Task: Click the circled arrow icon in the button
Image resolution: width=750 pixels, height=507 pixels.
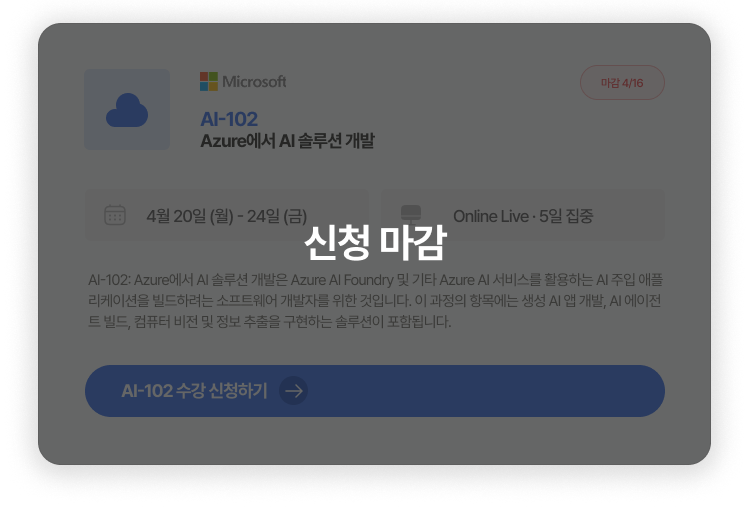Action: [x=293, y=391]
